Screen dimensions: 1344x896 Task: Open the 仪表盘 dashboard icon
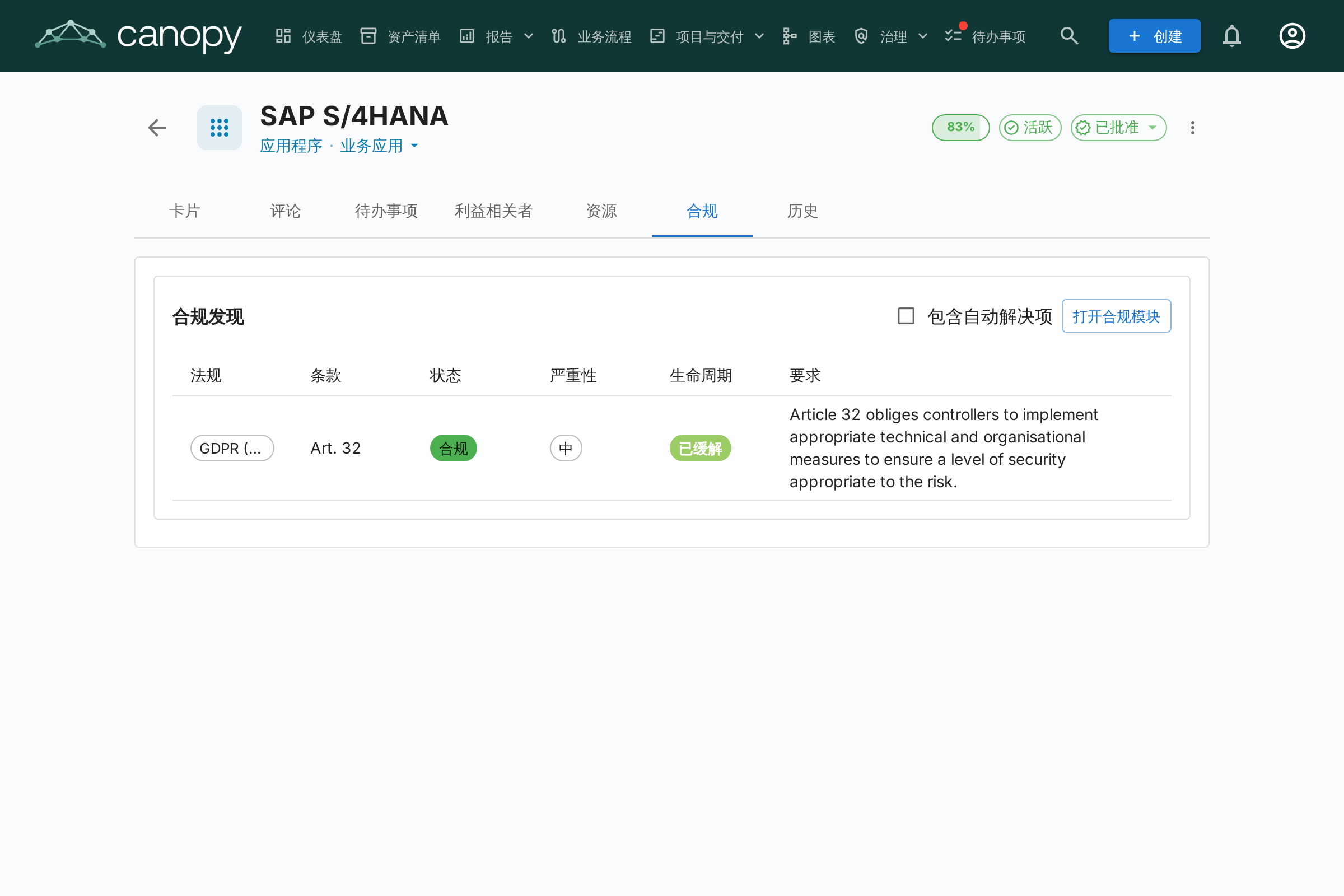(x=283, y=36)
